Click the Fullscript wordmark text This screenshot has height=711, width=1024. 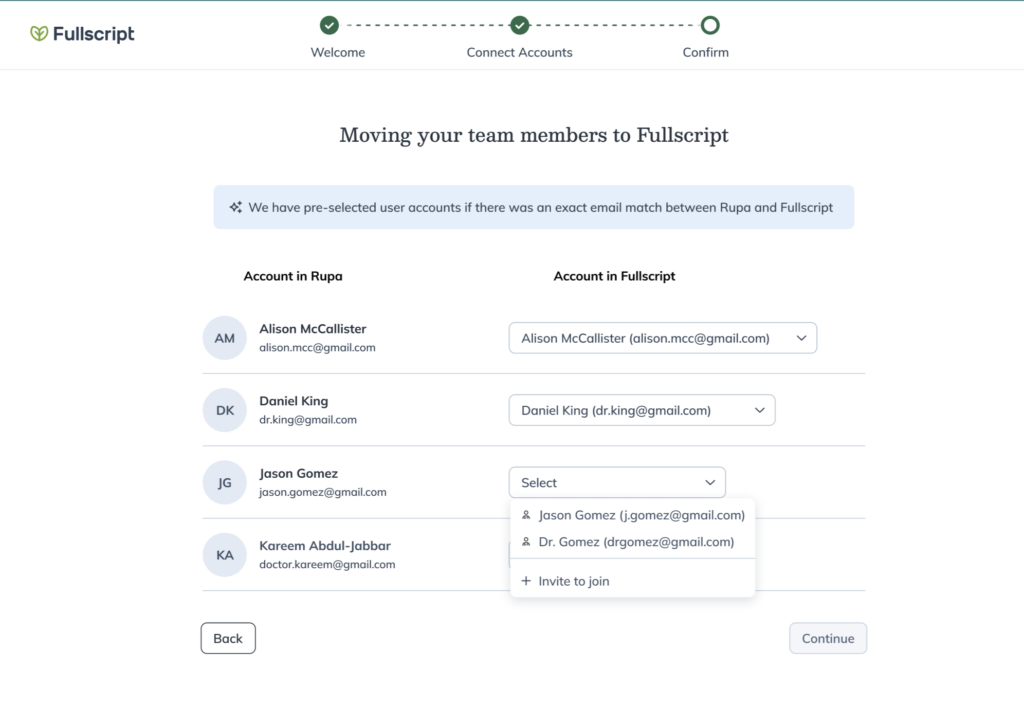pyautogui.click(x=94, y=34)
